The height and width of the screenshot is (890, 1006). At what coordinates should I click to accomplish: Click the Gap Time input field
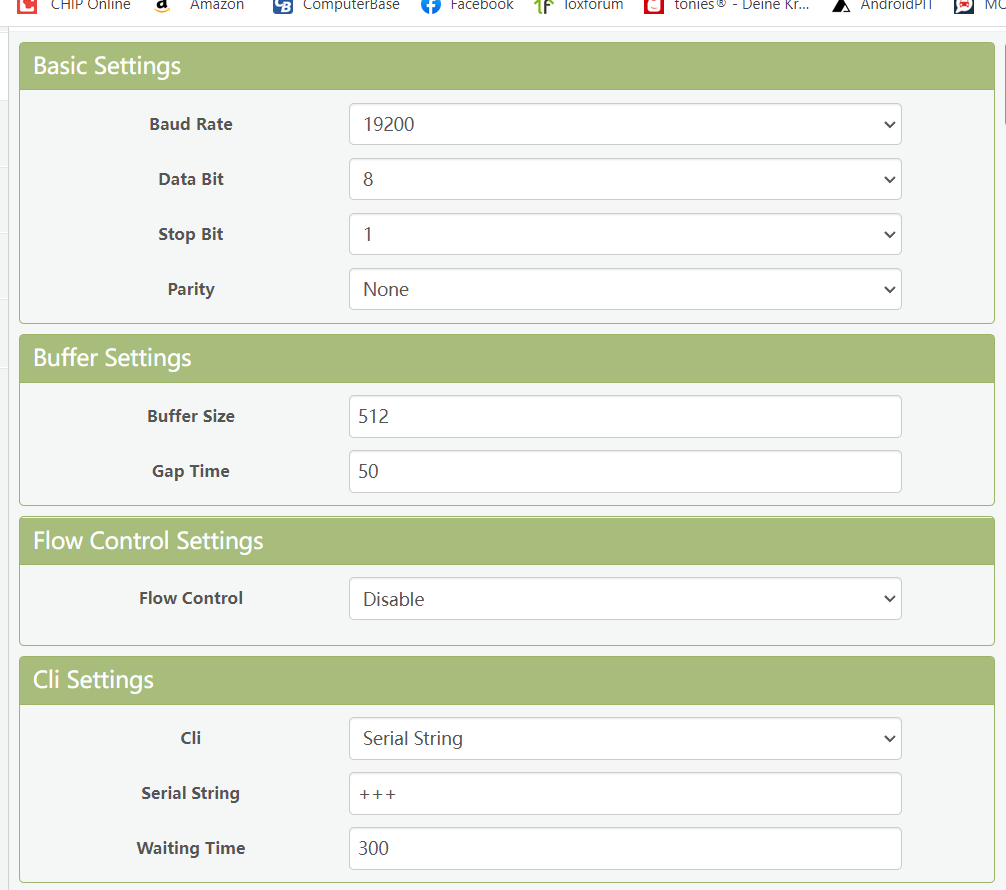(625, 472)
